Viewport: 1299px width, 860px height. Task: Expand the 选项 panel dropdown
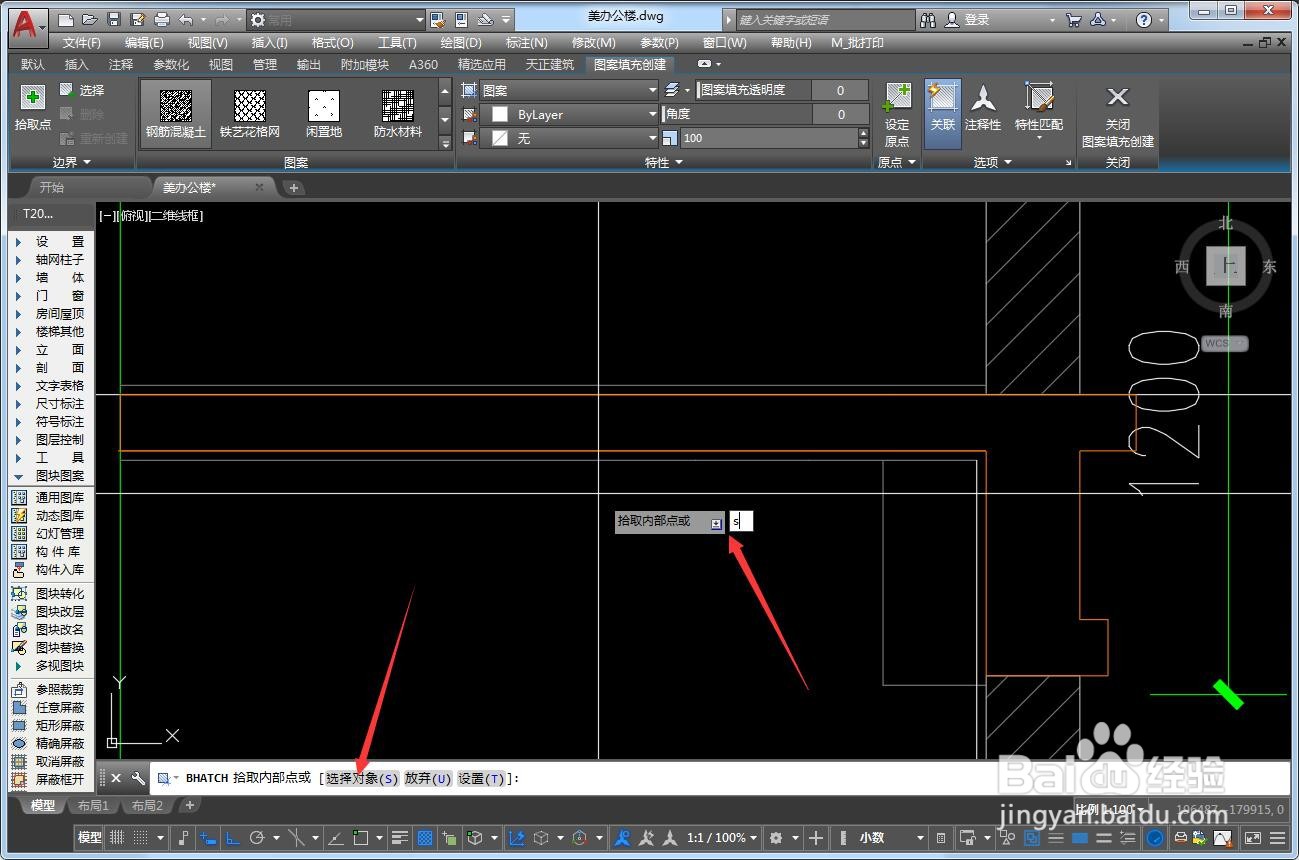pyautogui.click(x=993, y=162)
